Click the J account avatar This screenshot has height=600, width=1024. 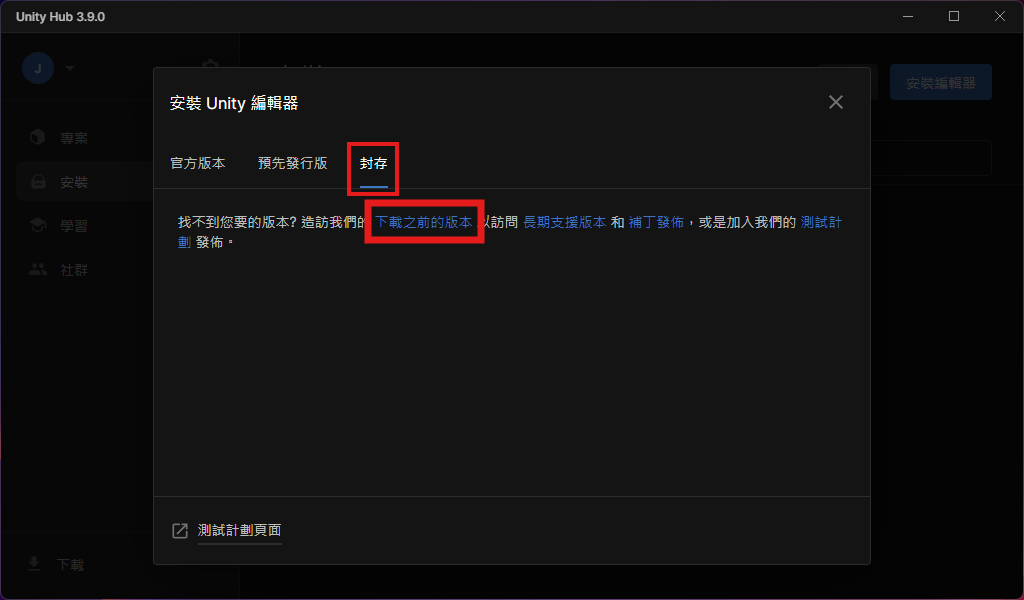pyautogui.click(x=38, y=69)
